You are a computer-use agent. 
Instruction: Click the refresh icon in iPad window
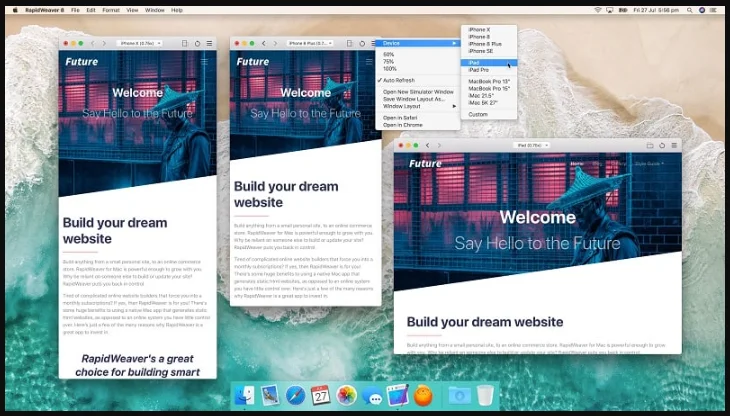coord(662,146)
